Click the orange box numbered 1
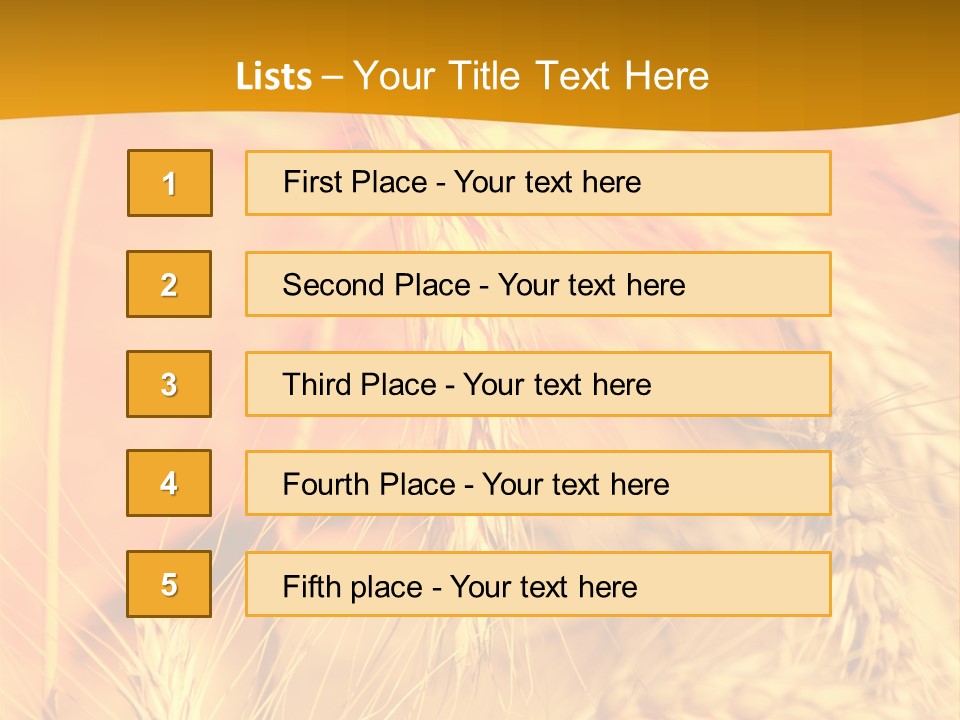 click(170, 183)
